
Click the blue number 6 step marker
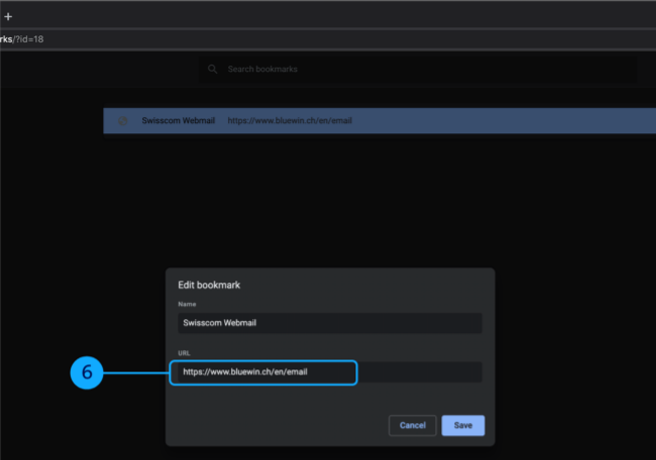pos(87,372)
